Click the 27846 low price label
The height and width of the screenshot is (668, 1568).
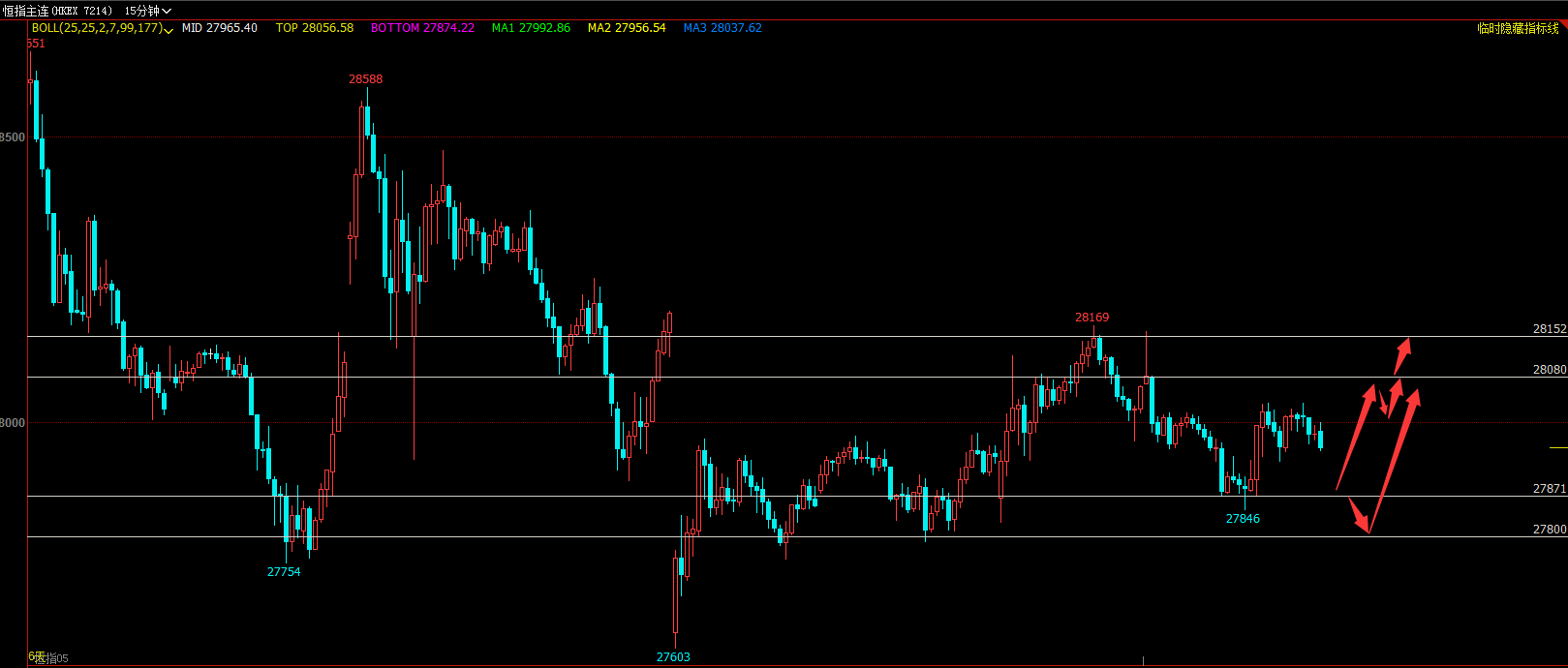tap(1243, 519)
